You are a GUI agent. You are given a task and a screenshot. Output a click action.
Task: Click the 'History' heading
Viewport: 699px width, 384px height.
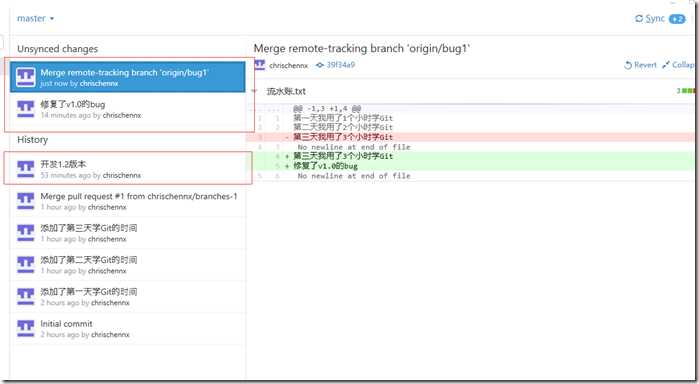click(33, 140)
